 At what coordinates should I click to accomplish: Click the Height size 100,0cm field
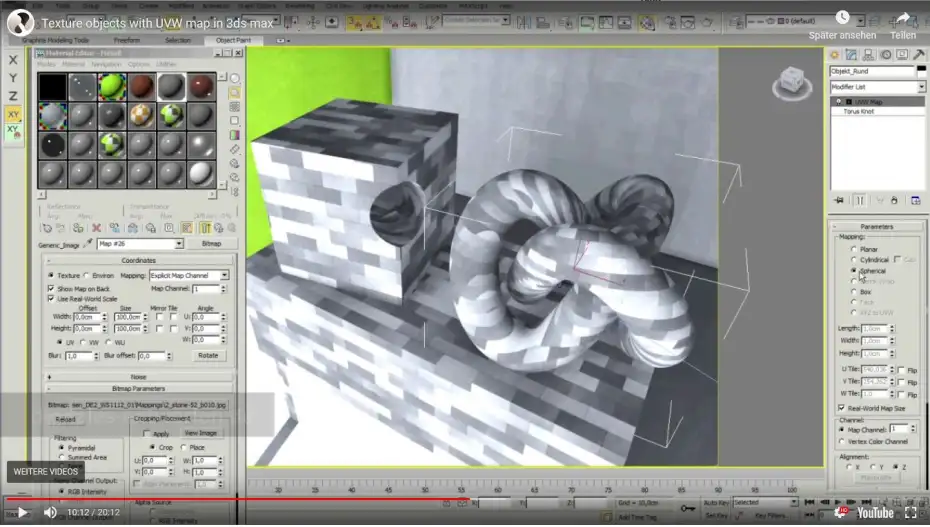[128, 328]
